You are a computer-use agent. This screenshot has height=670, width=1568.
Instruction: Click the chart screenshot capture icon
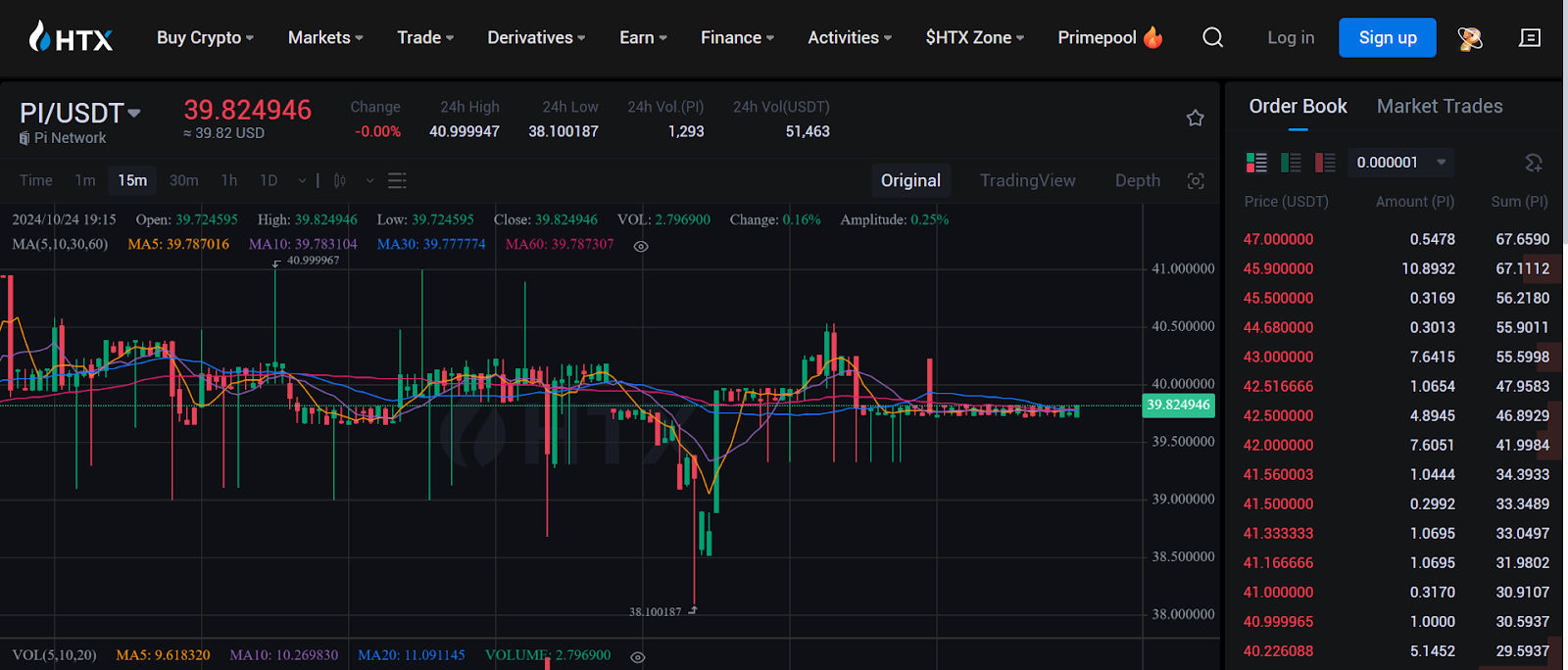[x=1195, y=181]
